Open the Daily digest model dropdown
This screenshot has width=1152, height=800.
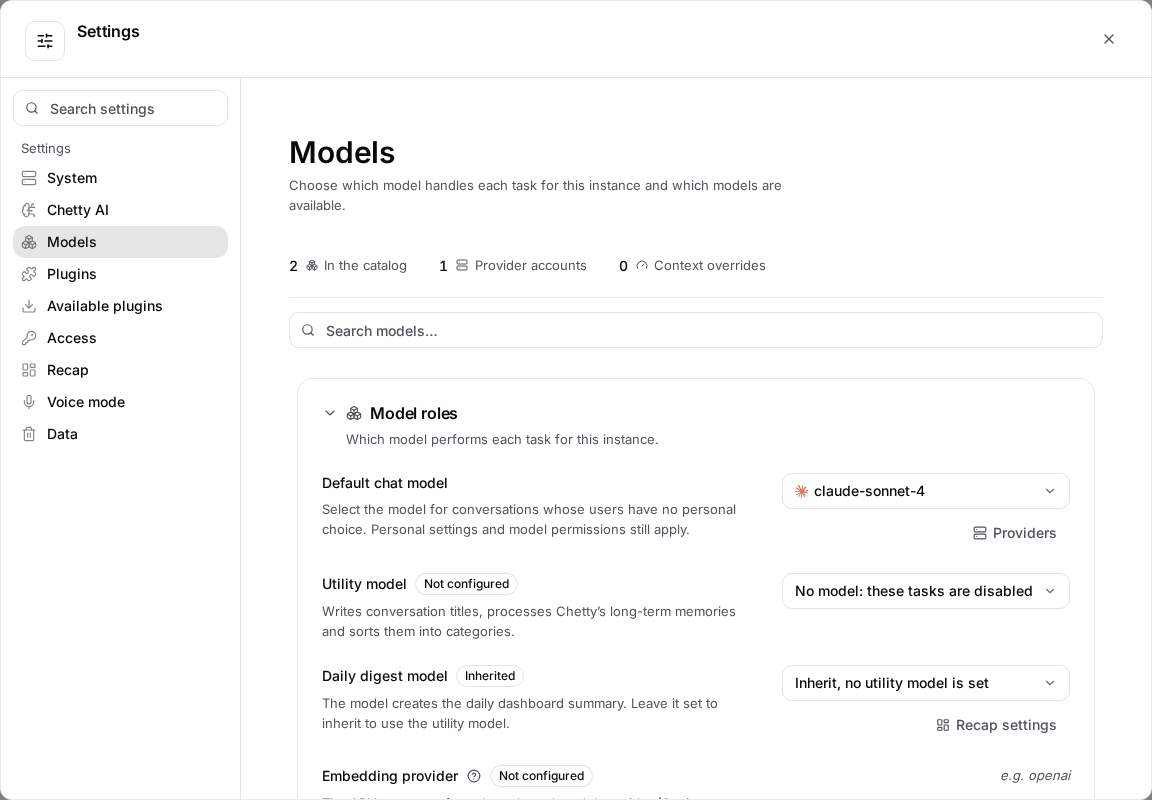(925, 683)
